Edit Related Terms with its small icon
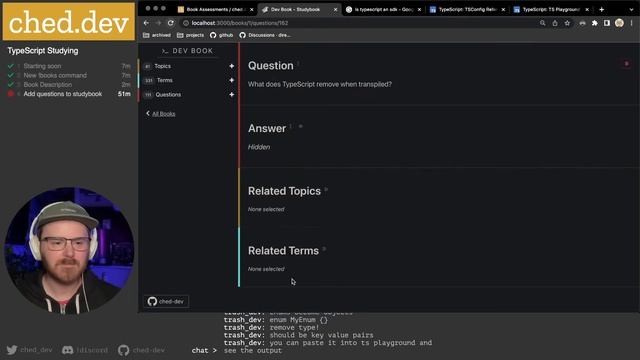 (324, 249)
